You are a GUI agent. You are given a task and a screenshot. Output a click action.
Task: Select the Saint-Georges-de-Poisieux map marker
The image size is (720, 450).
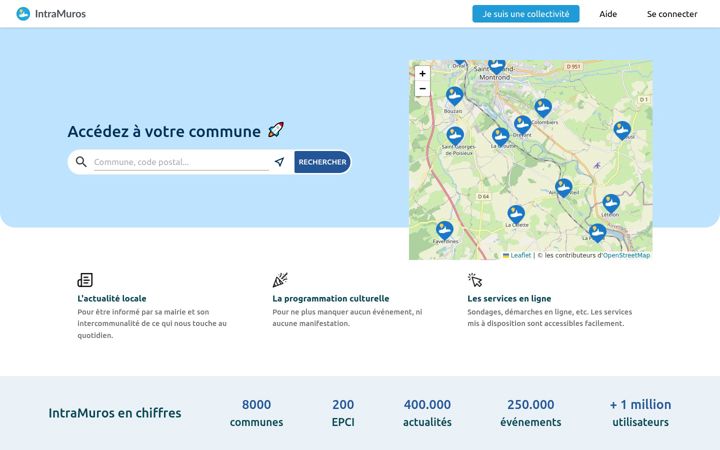(455, 136)
